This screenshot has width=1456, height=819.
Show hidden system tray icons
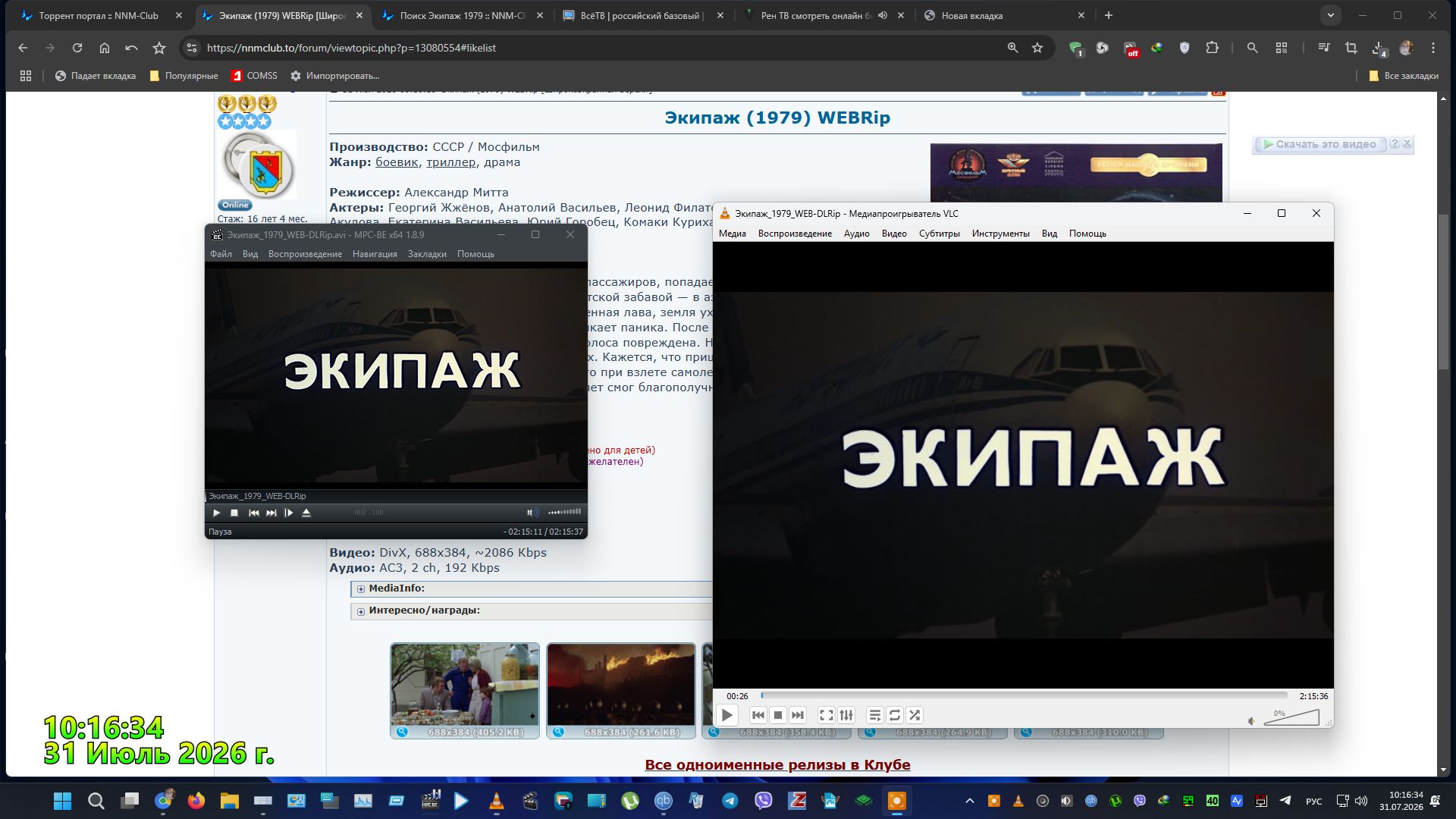point(969,801)
